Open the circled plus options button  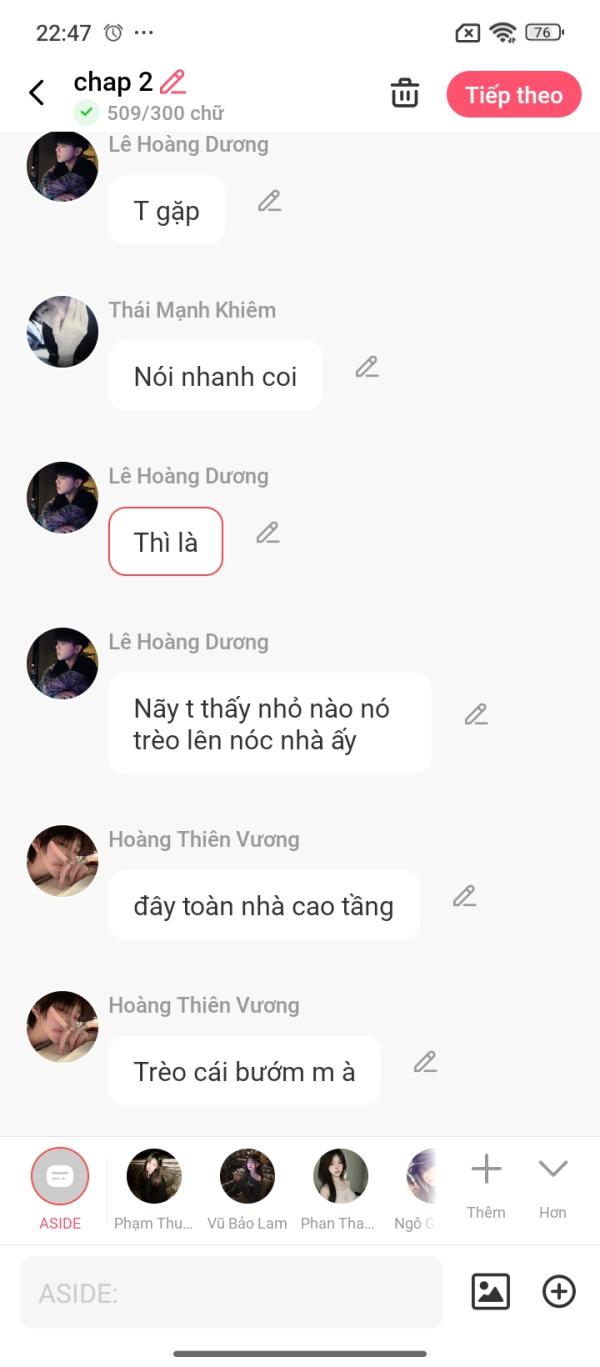click(x=559, y=1291)
